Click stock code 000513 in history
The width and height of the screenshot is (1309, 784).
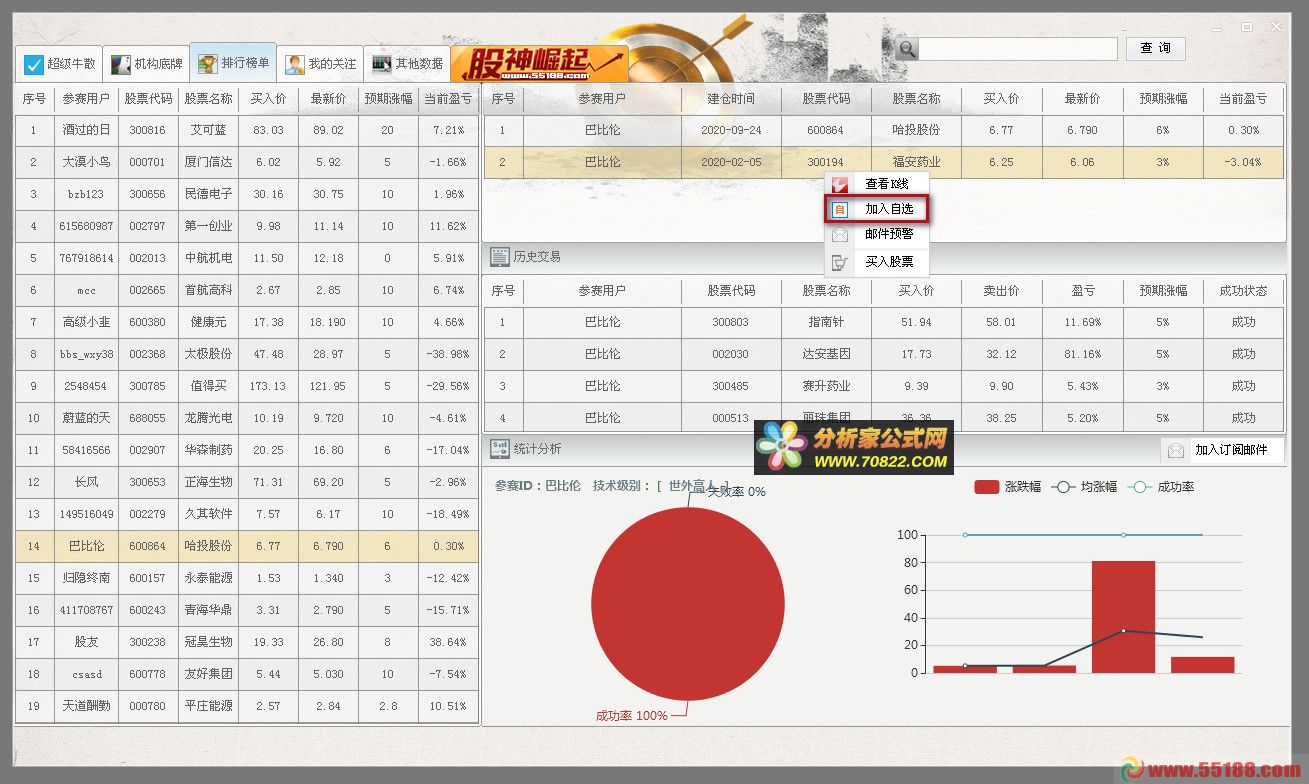coord(730,418)
